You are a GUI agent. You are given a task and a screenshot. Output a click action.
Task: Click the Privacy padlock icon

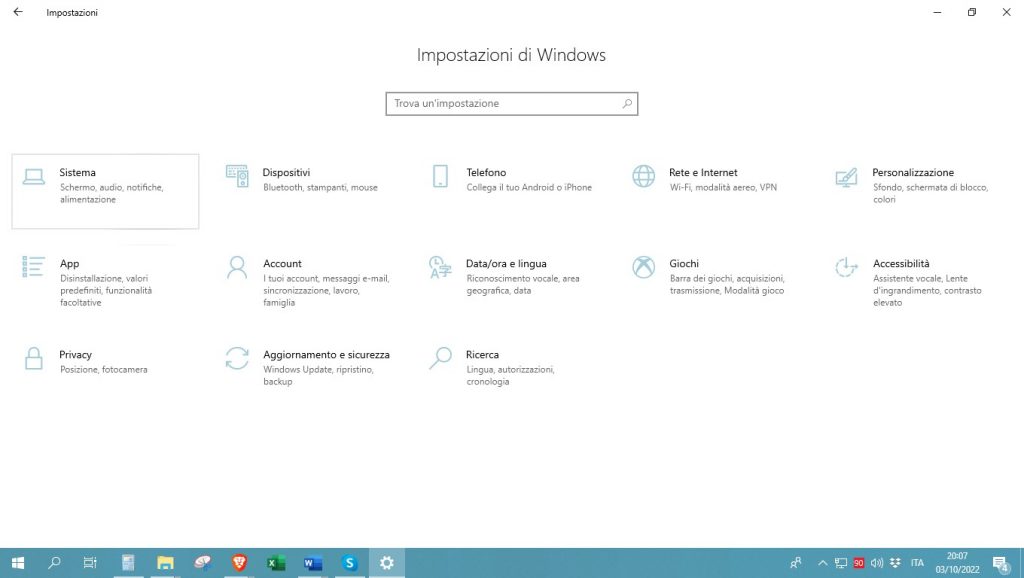coord(34,358)
